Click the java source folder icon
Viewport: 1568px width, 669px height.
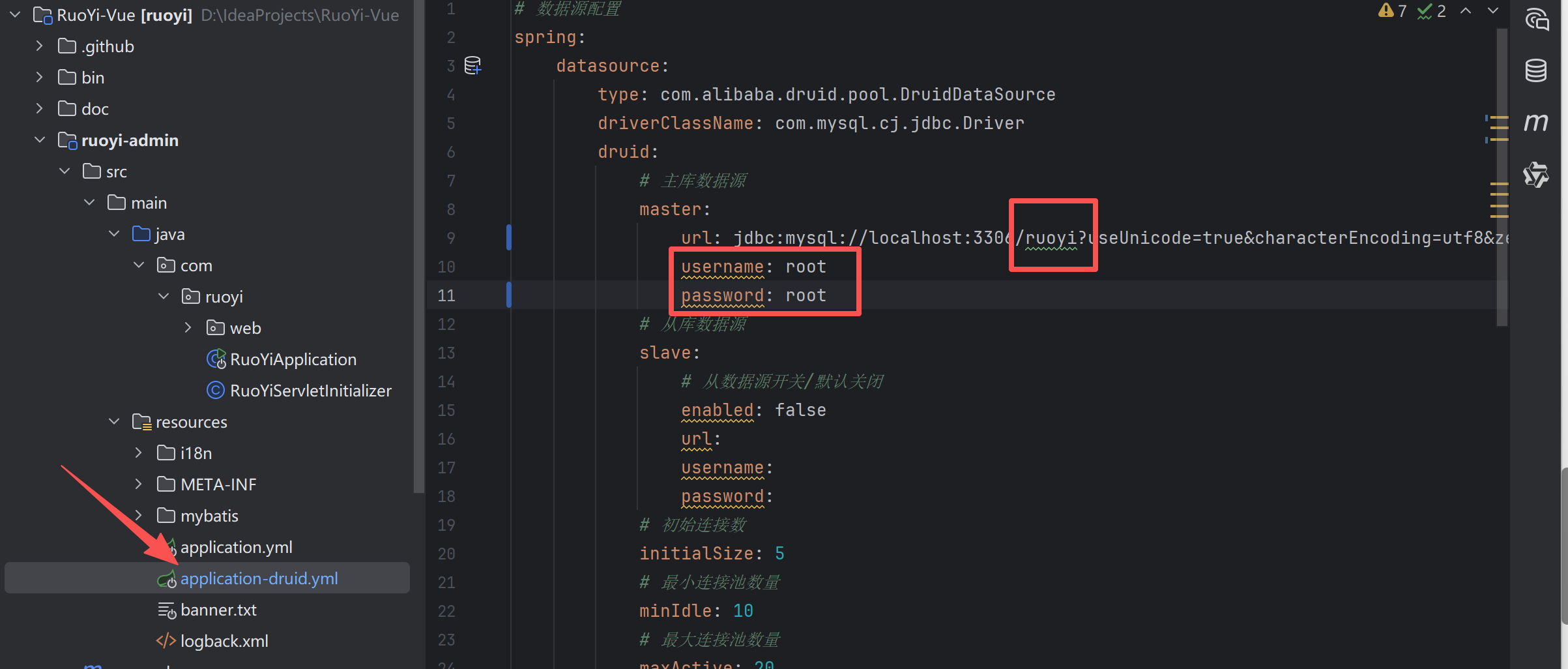tap(141, 234)
